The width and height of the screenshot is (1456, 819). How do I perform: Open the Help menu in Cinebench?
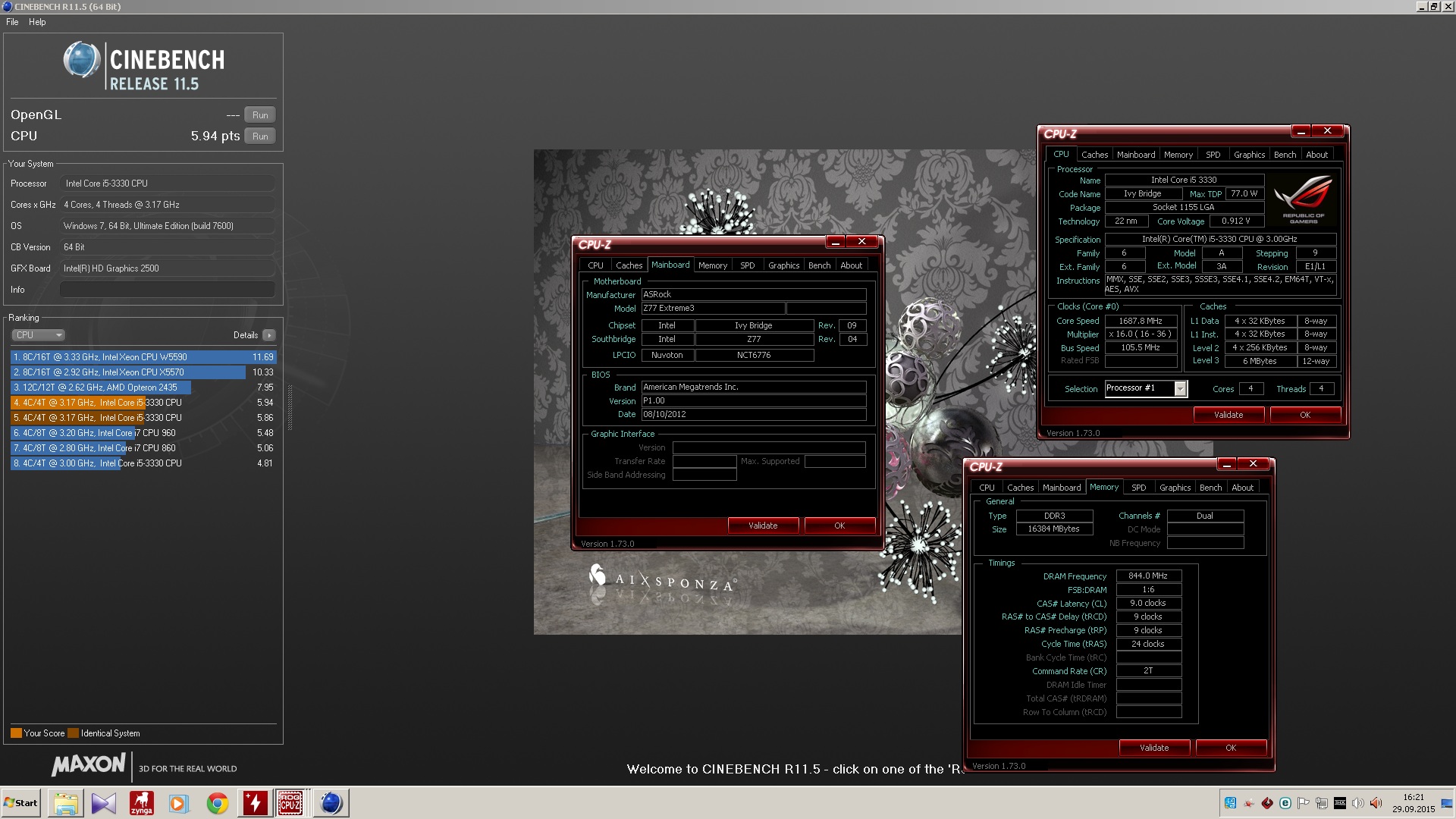37,22
